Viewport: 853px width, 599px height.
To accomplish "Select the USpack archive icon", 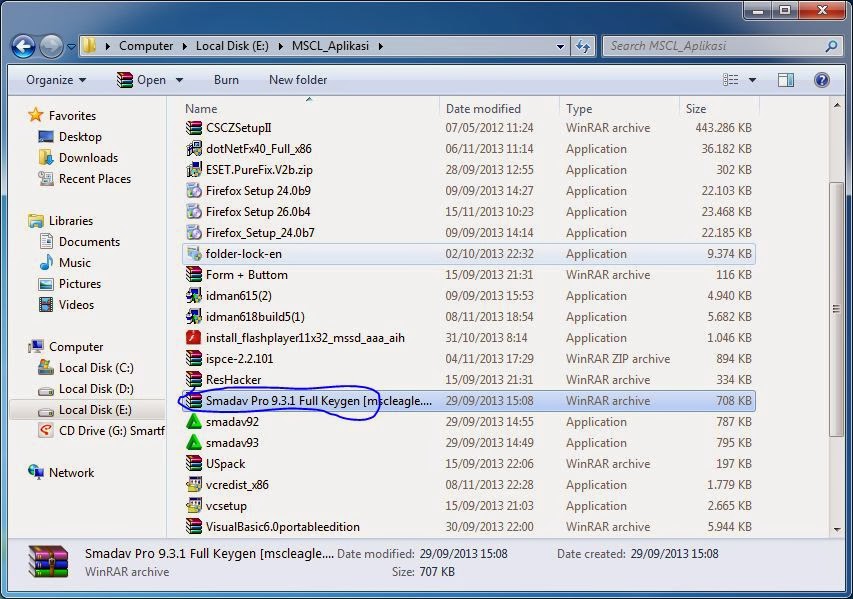I will click(x=194, y=464).
